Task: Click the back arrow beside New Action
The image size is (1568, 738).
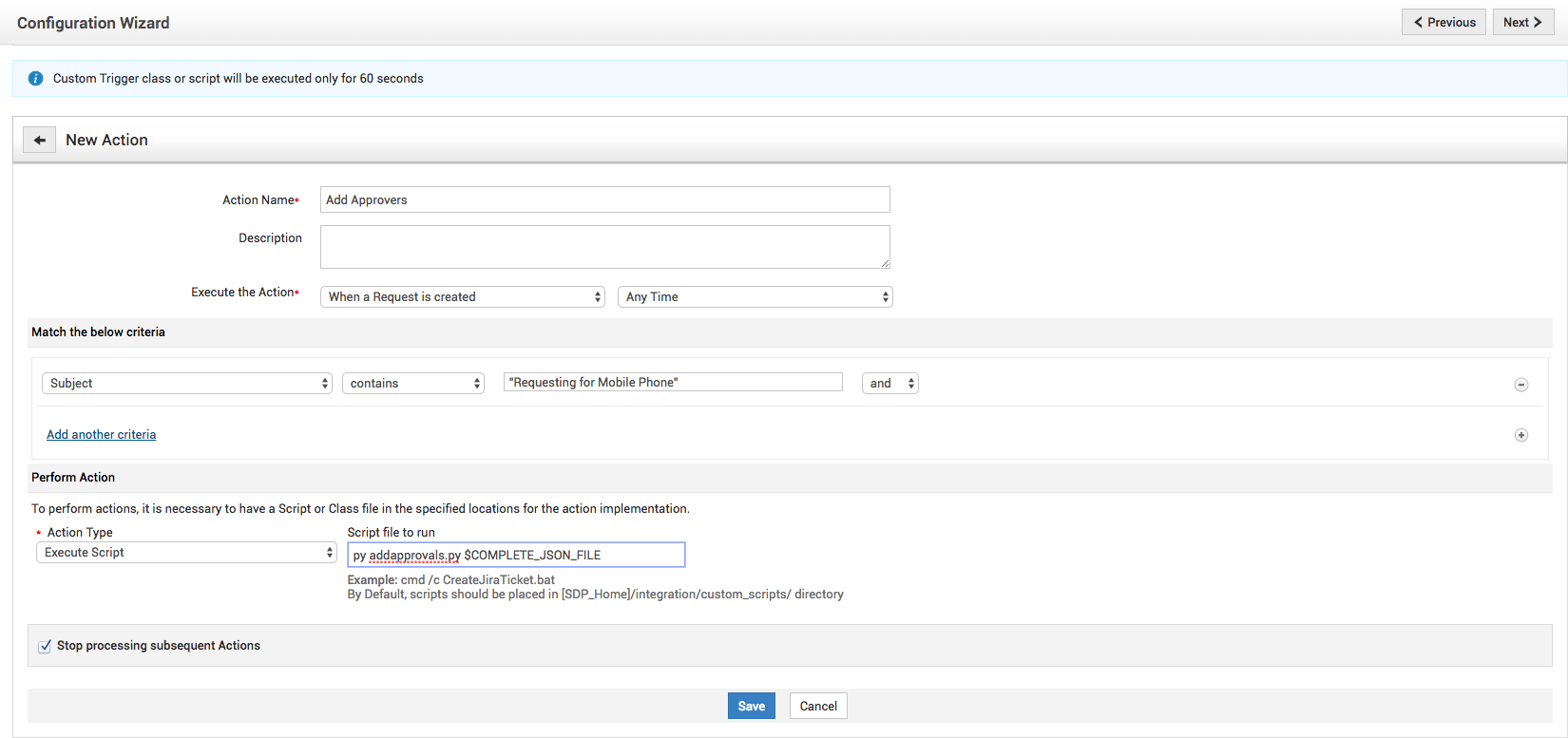Action: click(x=39, y=141)
